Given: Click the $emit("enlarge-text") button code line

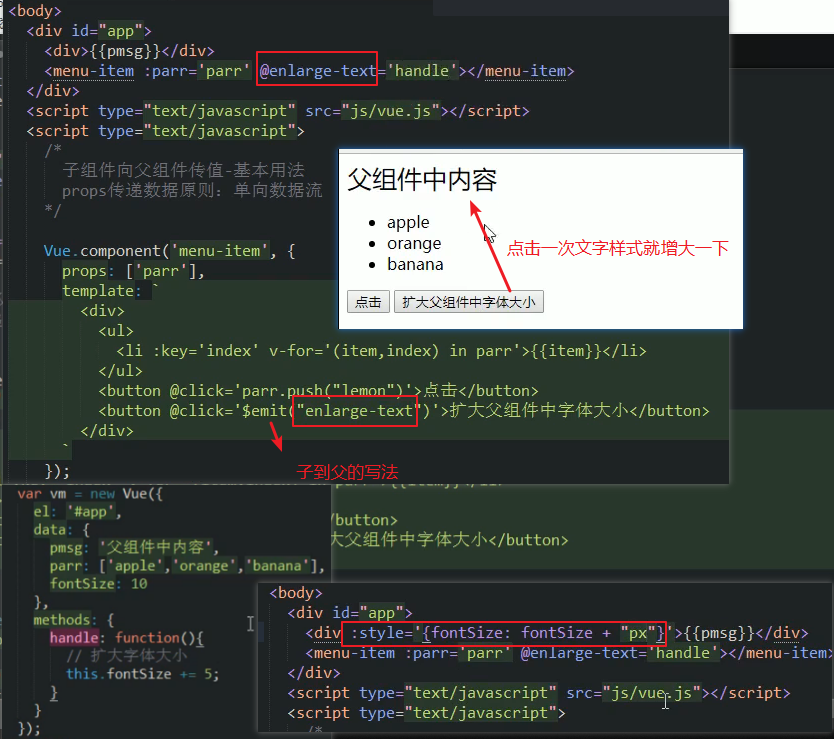Looking at the screenshot, I should click(404, 411).
